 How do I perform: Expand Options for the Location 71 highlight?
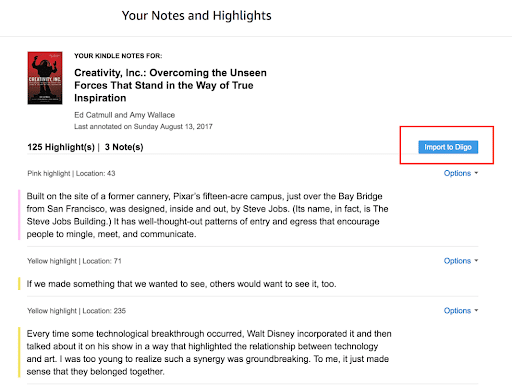(x=461, y=261)
